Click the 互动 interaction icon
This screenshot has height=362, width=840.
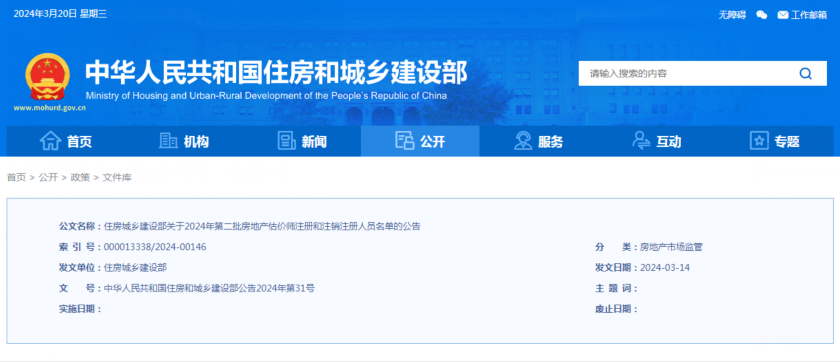tap(641, 141)
